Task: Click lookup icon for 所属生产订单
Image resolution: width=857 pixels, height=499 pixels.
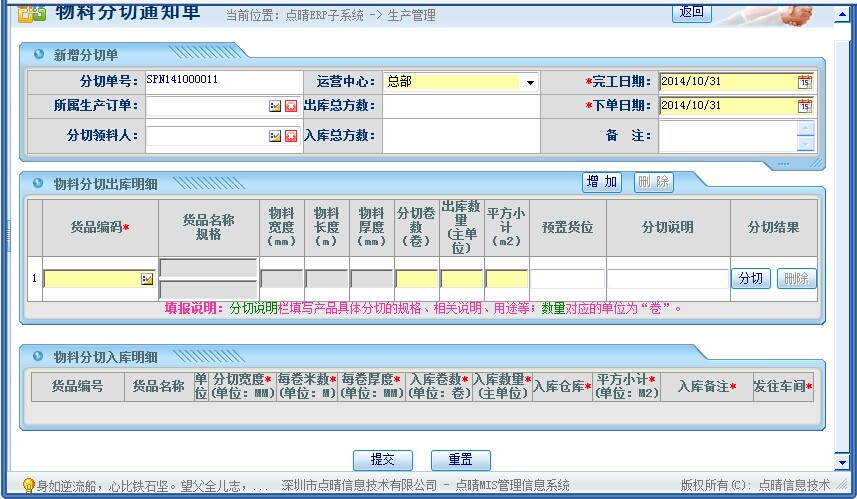Action: click(274, 106)
